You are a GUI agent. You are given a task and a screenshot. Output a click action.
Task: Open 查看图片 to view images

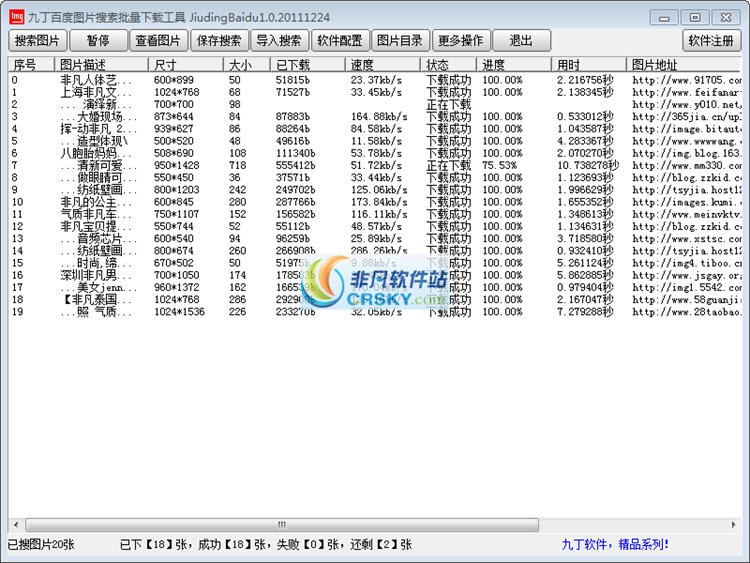158,41
